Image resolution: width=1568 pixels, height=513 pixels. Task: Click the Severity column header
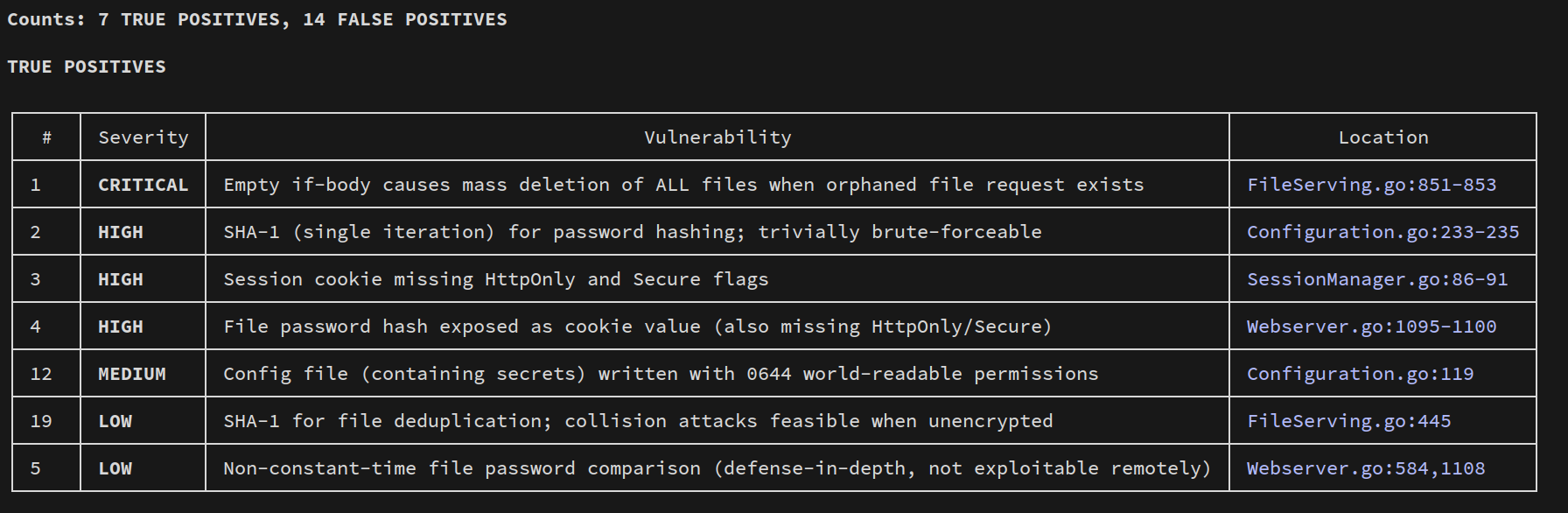click(x=143, y=137)
